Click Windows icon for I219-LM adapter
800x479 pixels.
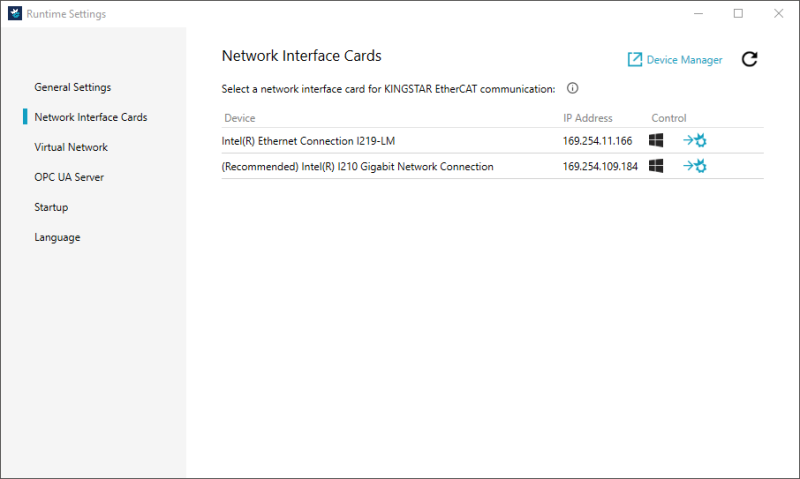coord(656,141)
